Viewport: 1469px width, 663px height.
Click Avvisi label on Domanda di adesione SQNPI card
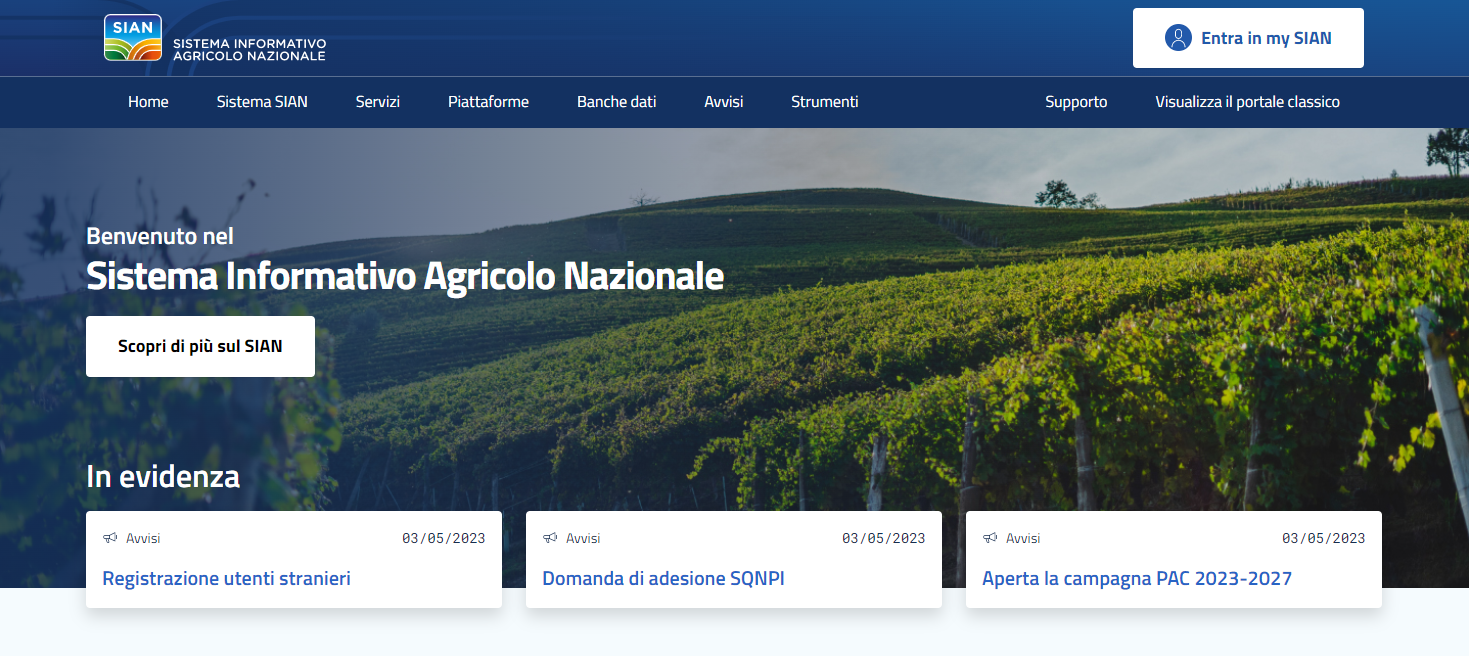point(583,538)
